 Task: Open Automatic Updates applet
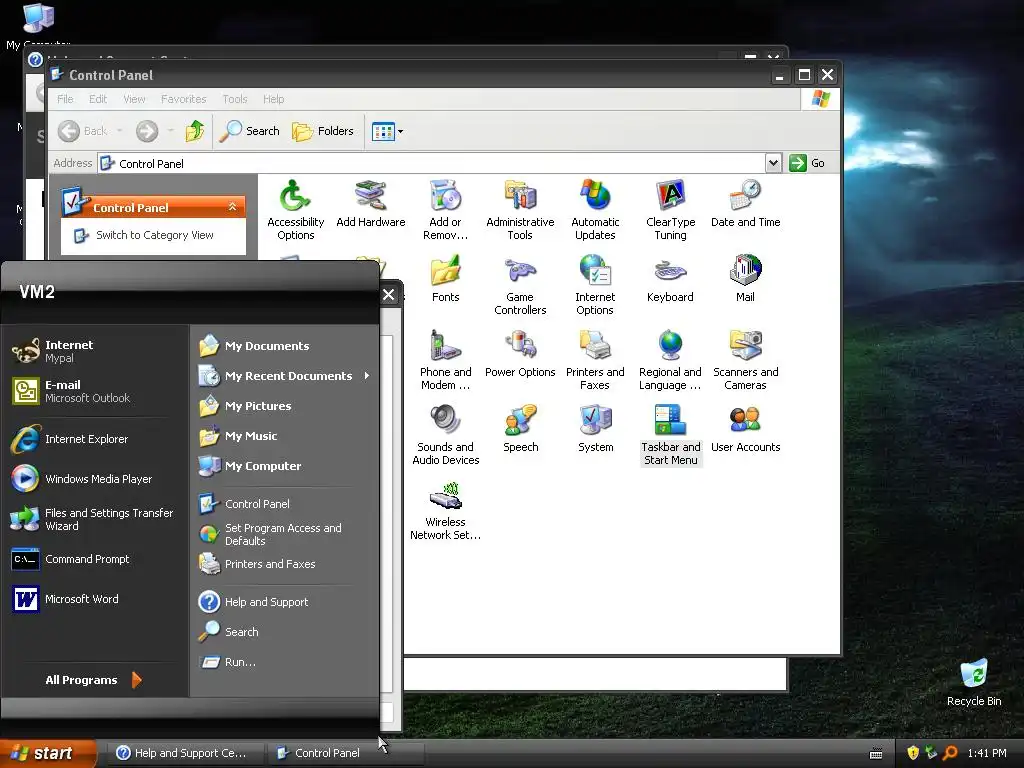click(x=595, y=209)
